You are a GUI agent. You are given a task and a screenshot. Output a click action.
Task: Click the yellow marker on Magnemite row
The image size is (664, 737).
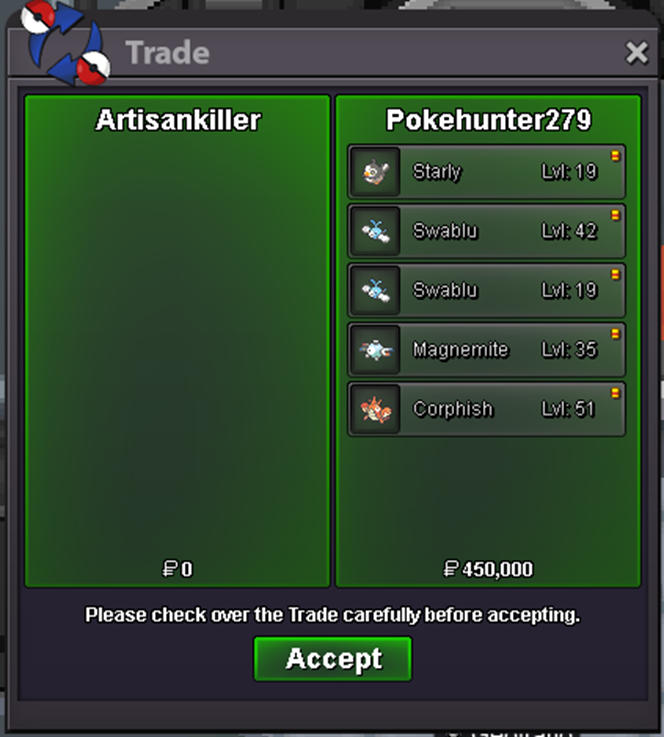615,334
